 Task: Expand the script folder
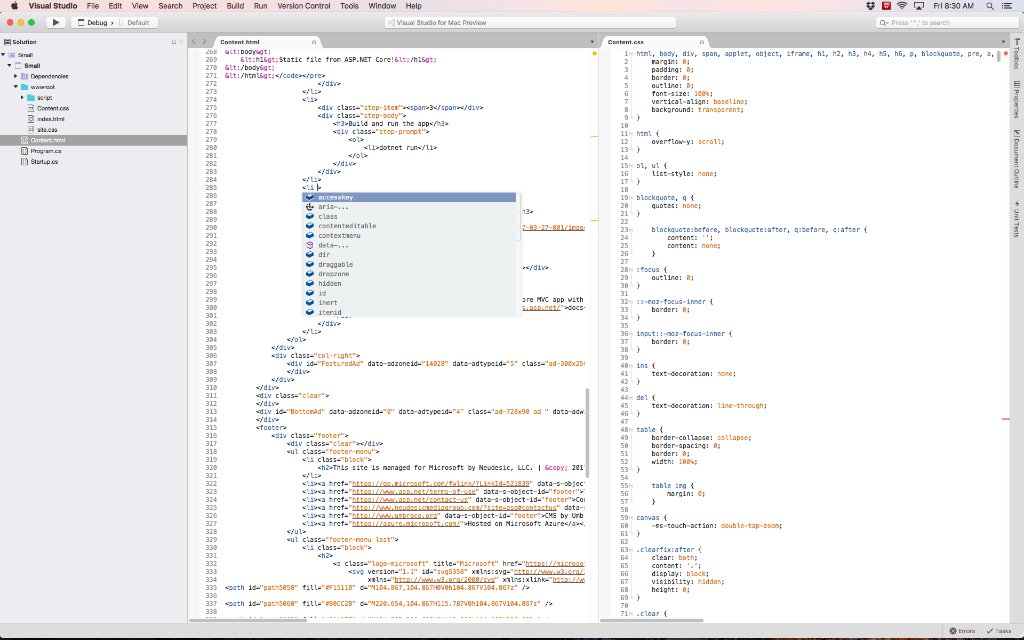22,97
